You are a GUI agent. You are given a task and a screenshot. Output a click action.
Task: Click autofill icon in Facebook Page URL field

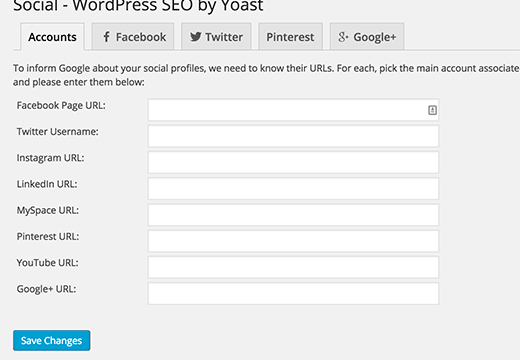click(x=432, y=110)
